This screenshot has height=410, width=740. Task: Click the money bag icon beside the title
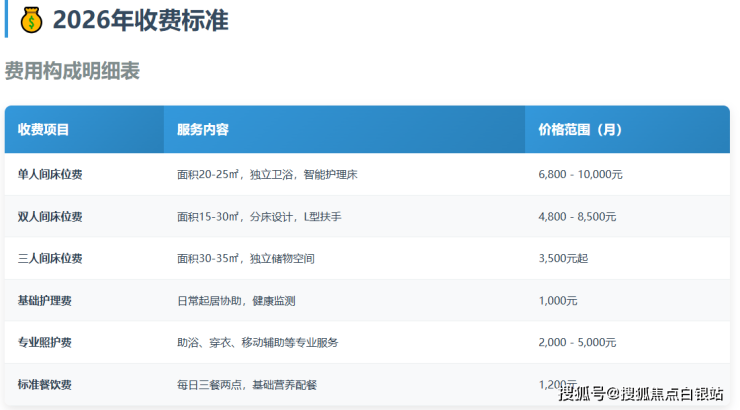[31, 19]
